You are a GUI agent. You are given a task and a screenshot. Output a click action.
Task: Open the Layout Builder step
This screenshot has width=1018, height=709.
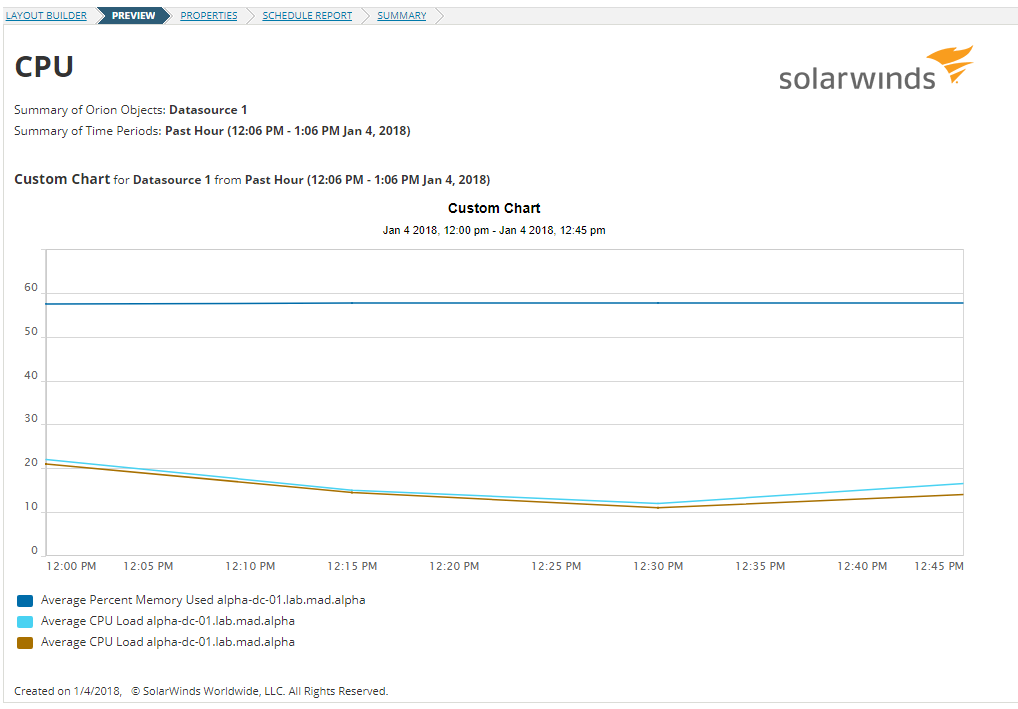(x=46, y=16)
